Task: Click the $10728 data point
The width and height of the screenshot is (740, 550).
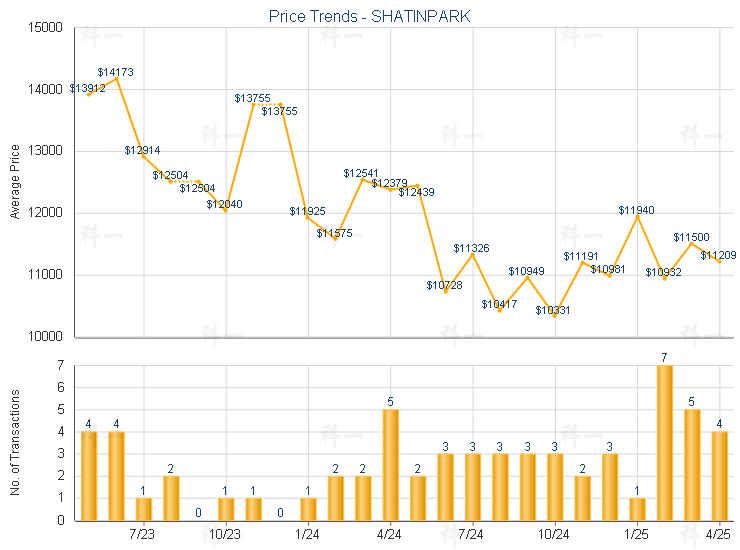Action: 446,292
